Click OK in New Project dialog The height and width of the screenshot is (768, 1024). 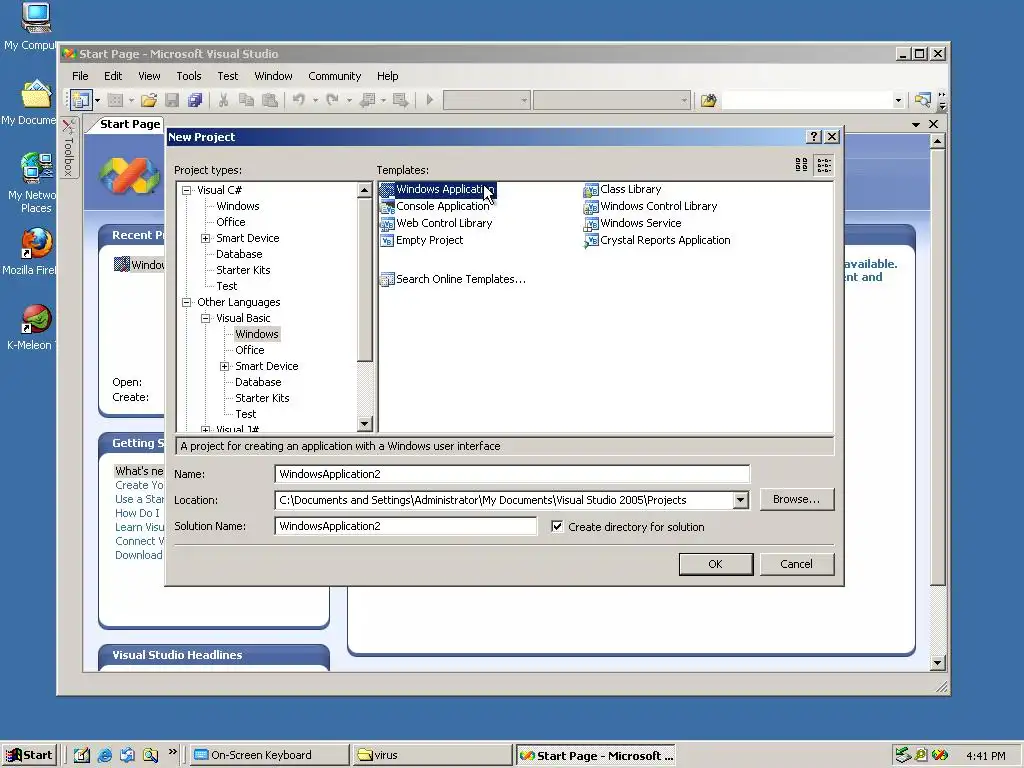(716, 564)
